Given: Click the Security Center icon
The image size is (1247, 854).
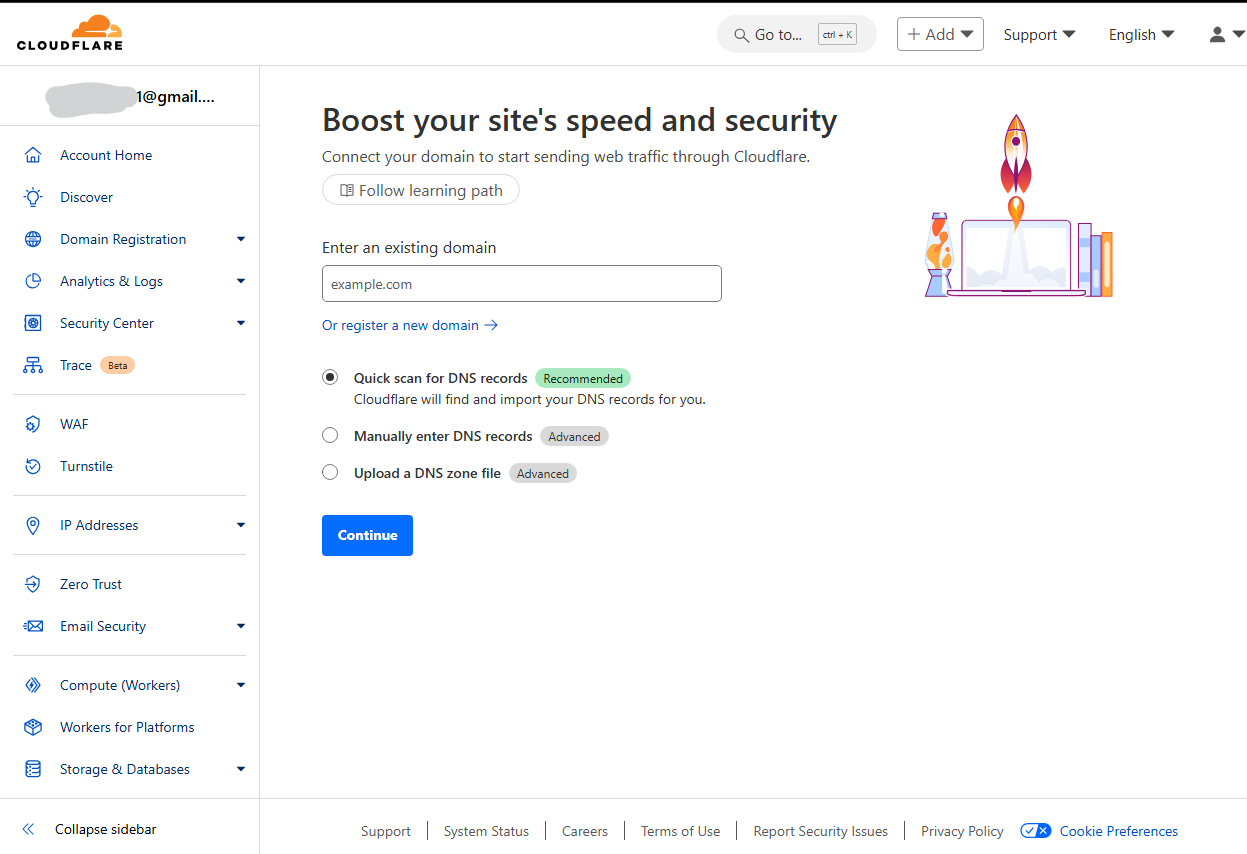Looking at the screenshot, I should 33,323.
